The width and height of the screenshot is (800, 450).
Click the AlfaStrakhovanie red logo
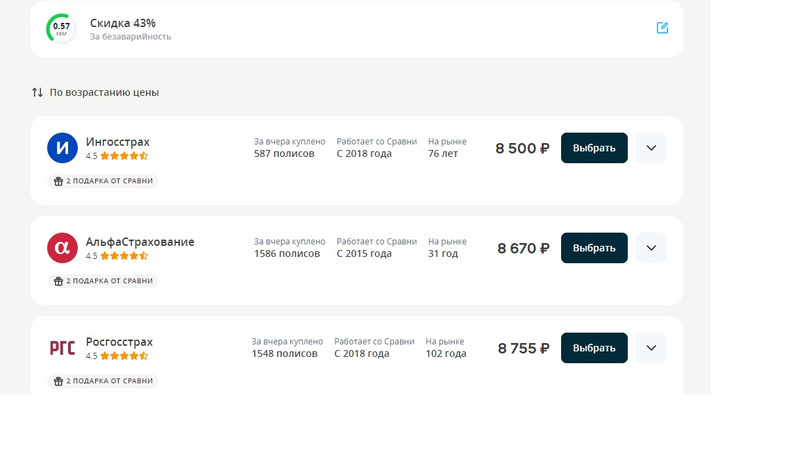coord(62,248)
